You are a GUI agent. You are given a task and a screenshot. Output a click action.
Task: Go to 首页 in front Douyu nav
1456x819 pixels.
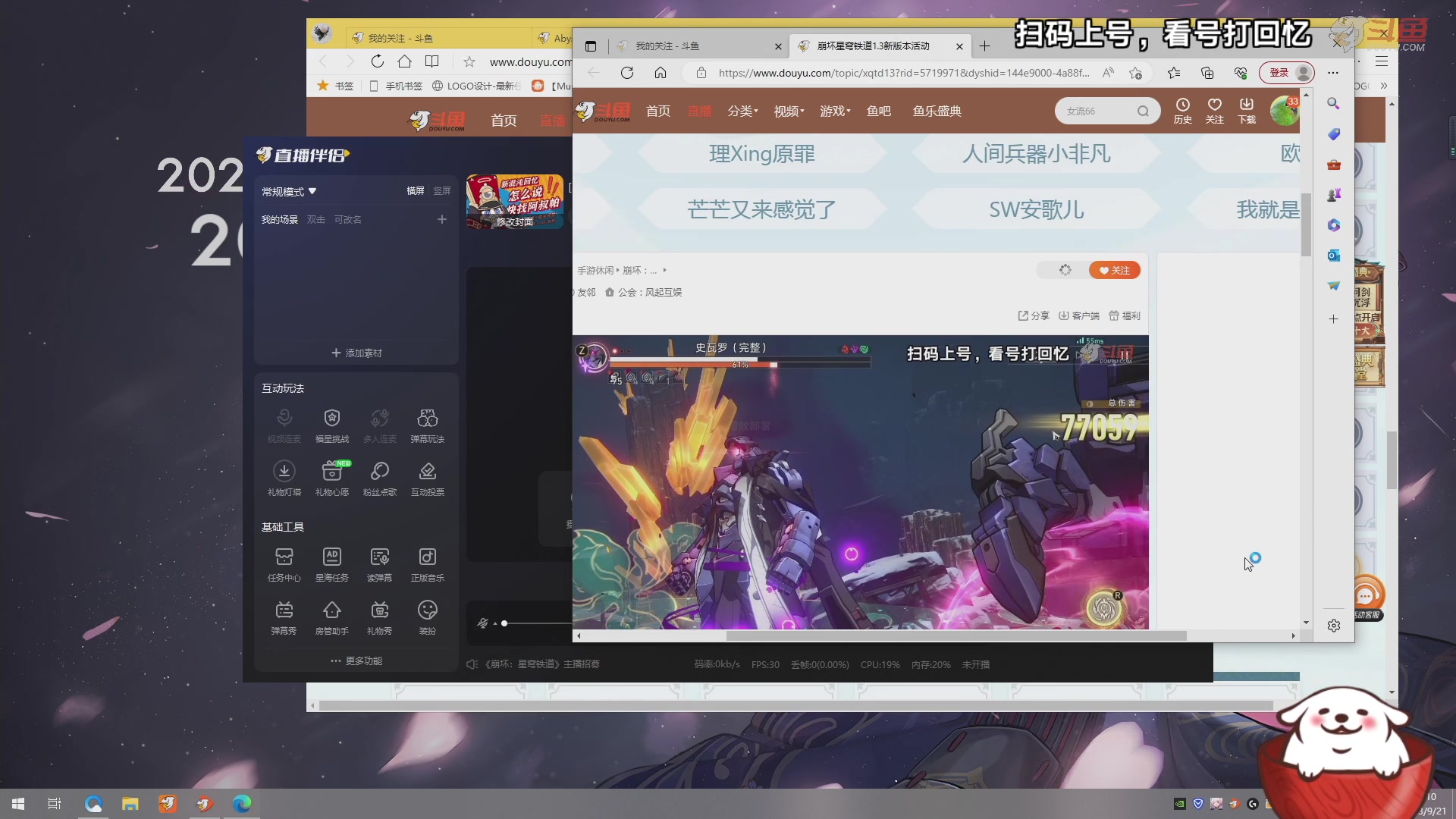click(658, 111)
